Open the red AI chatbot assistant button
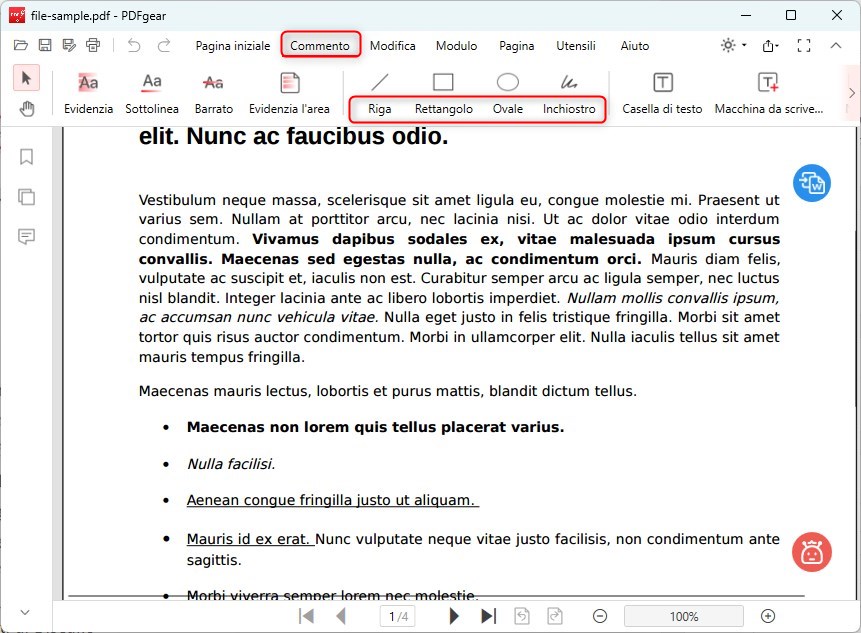Screen dimensions: 861x633 click(812, 552)
